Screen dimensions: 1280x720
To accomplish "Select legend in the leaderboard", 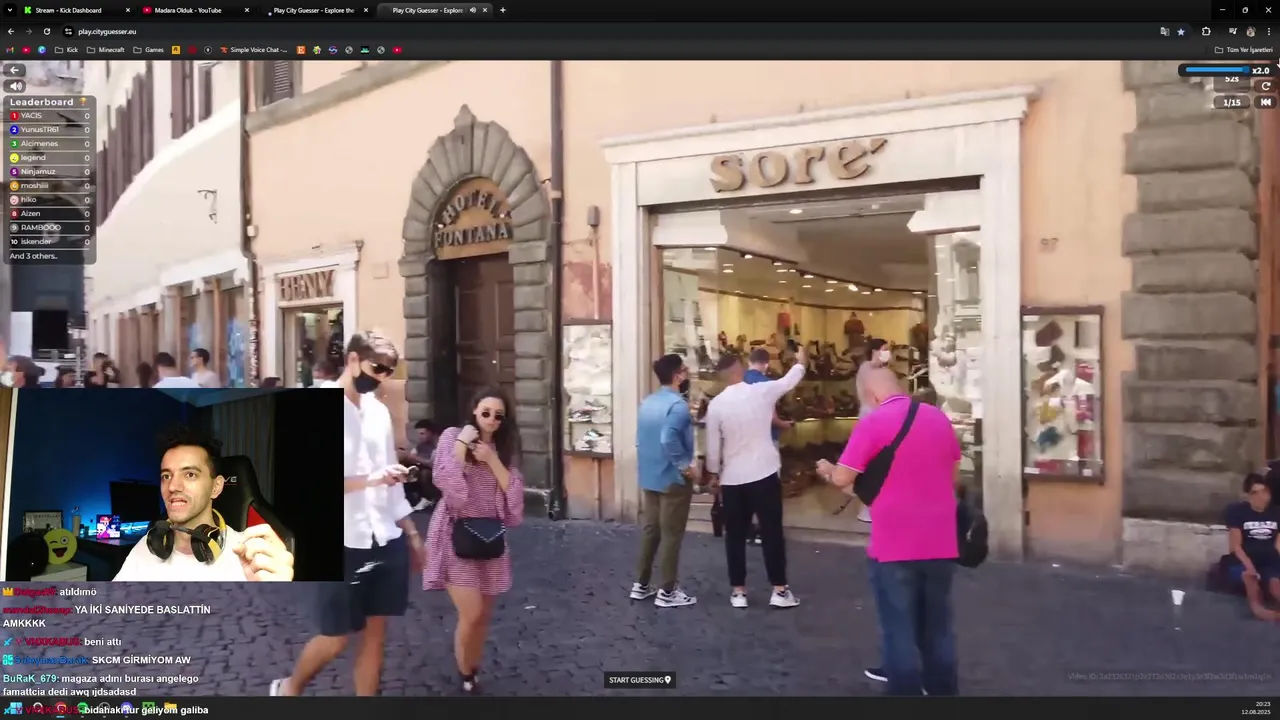I will [50, 158].
